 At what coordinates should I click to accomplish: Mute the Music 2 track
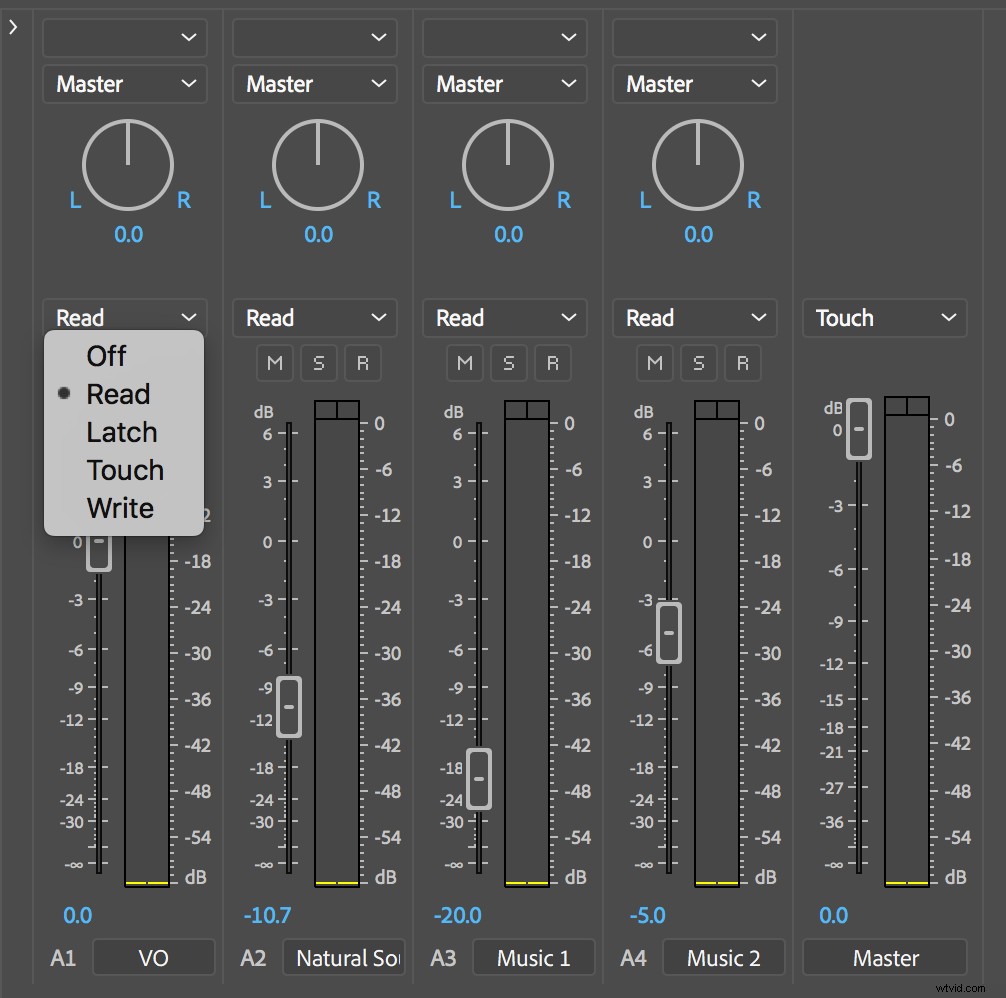pos(655,363)
